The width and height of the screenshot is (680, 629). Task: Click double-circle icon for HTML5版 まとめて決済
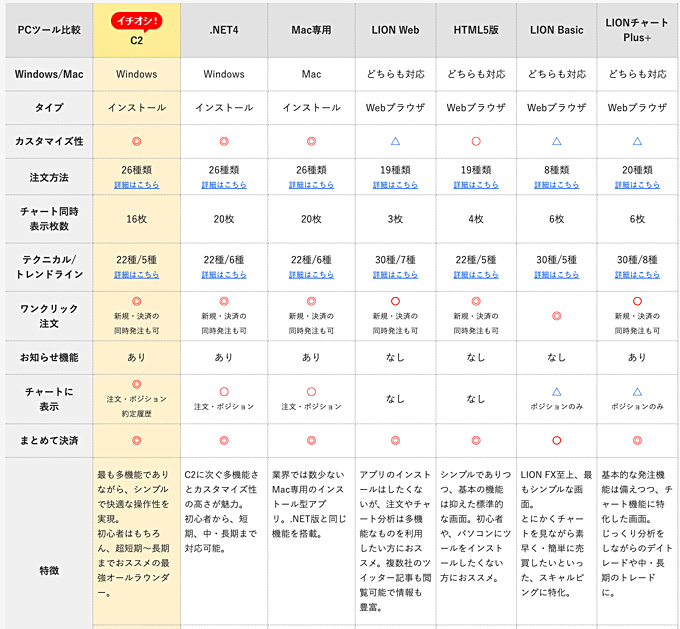click(x=476, y=441)
